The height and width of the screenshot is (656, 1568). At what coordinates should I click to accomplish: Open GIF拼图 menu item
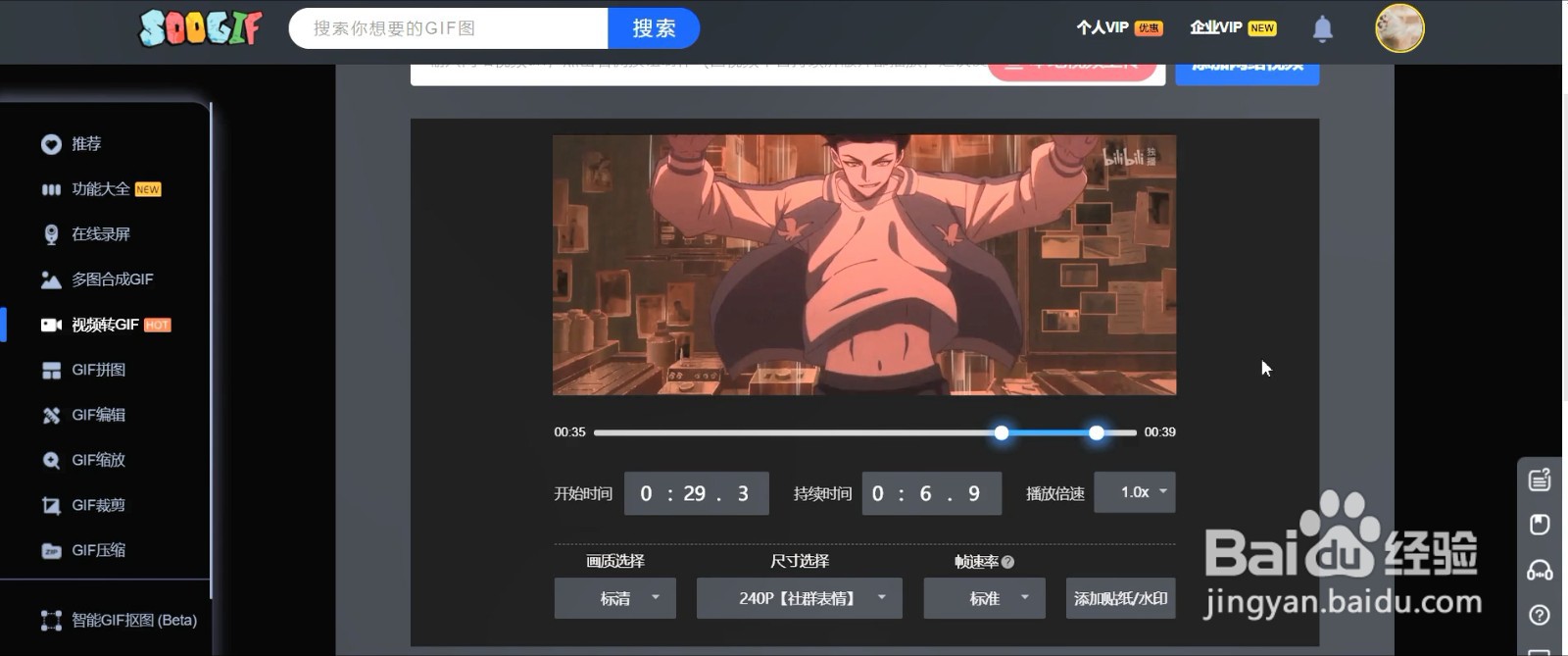(x=99, y=370)
